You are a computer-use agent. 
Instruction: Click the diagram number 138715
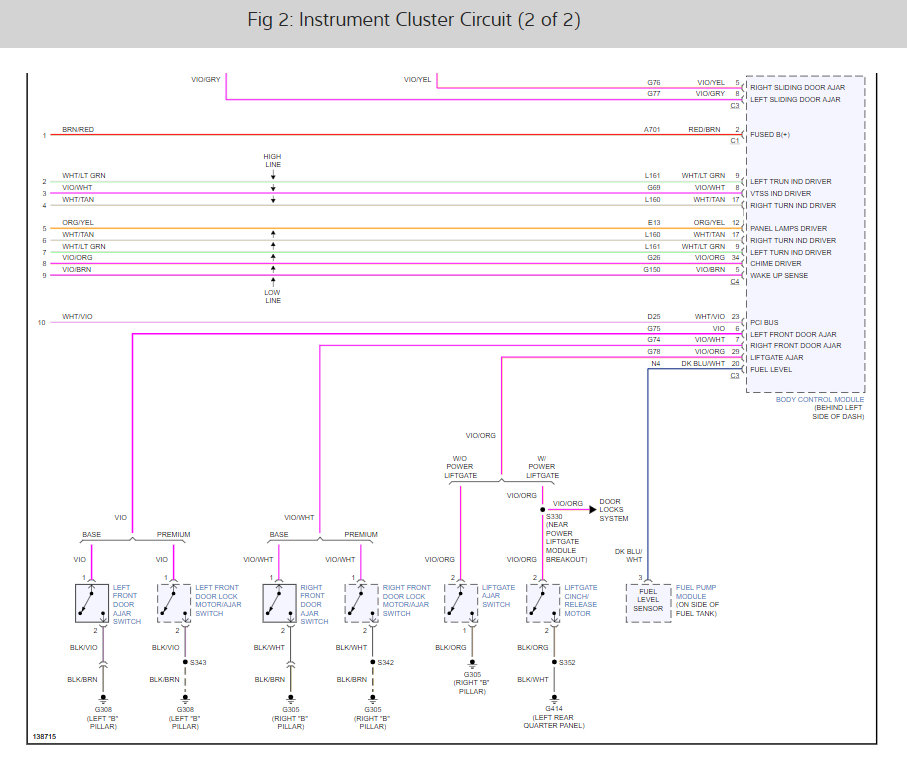(x=45, y=736)
